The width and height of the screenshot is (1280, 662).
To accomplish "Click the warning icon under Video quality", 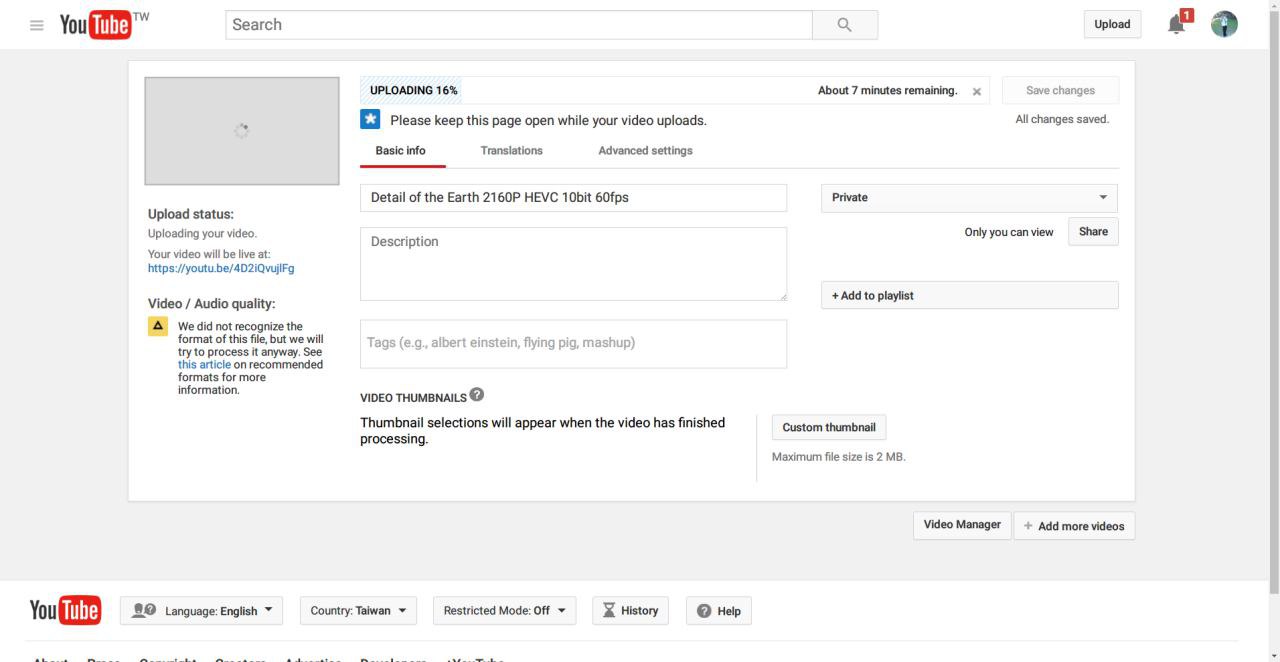I will (x=158, y=327).
